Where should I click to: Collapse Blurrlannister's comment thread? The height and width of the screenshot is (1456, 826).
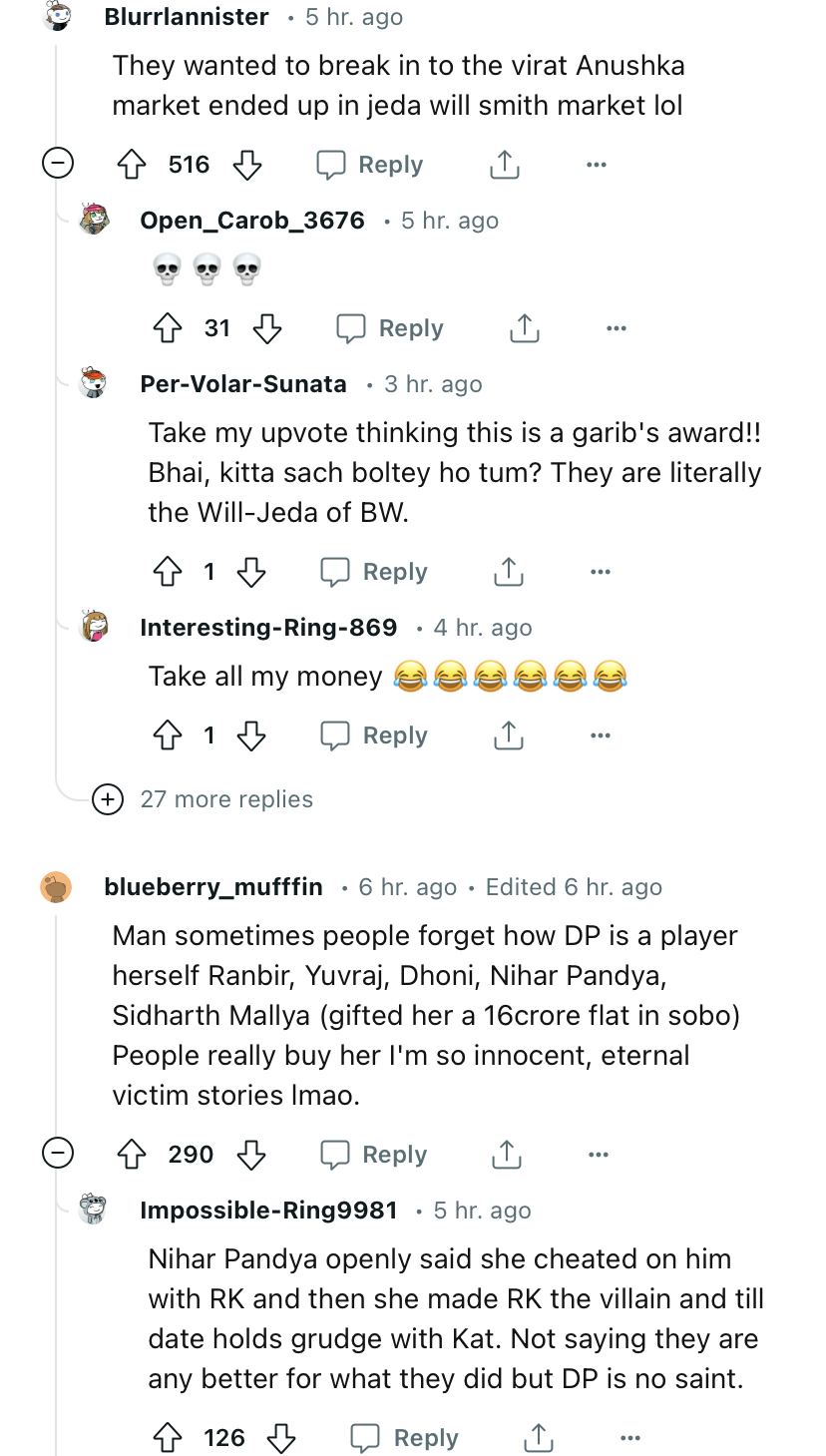(x=57, y=164)
